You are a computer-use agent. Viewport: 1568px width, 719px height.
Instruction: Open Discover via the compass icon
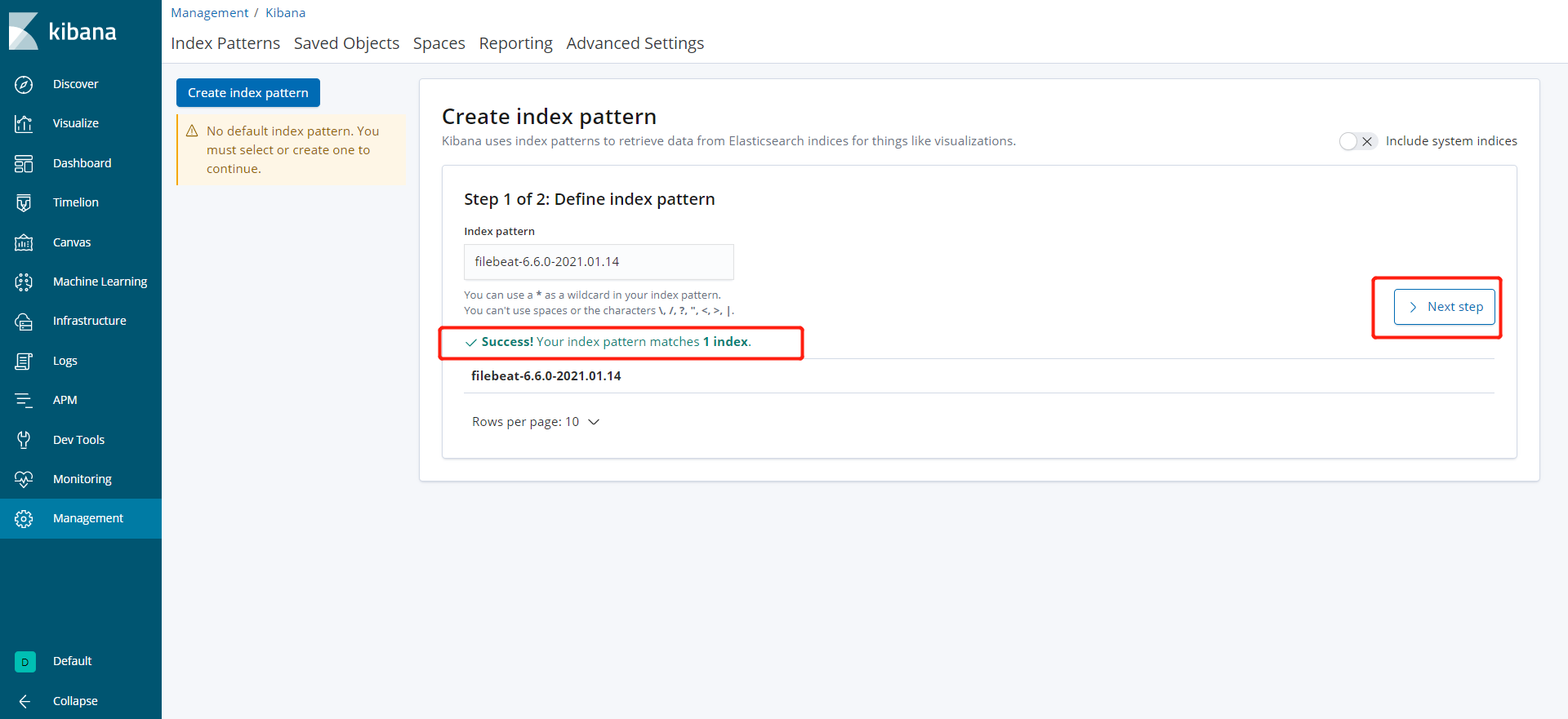[24, 84]
